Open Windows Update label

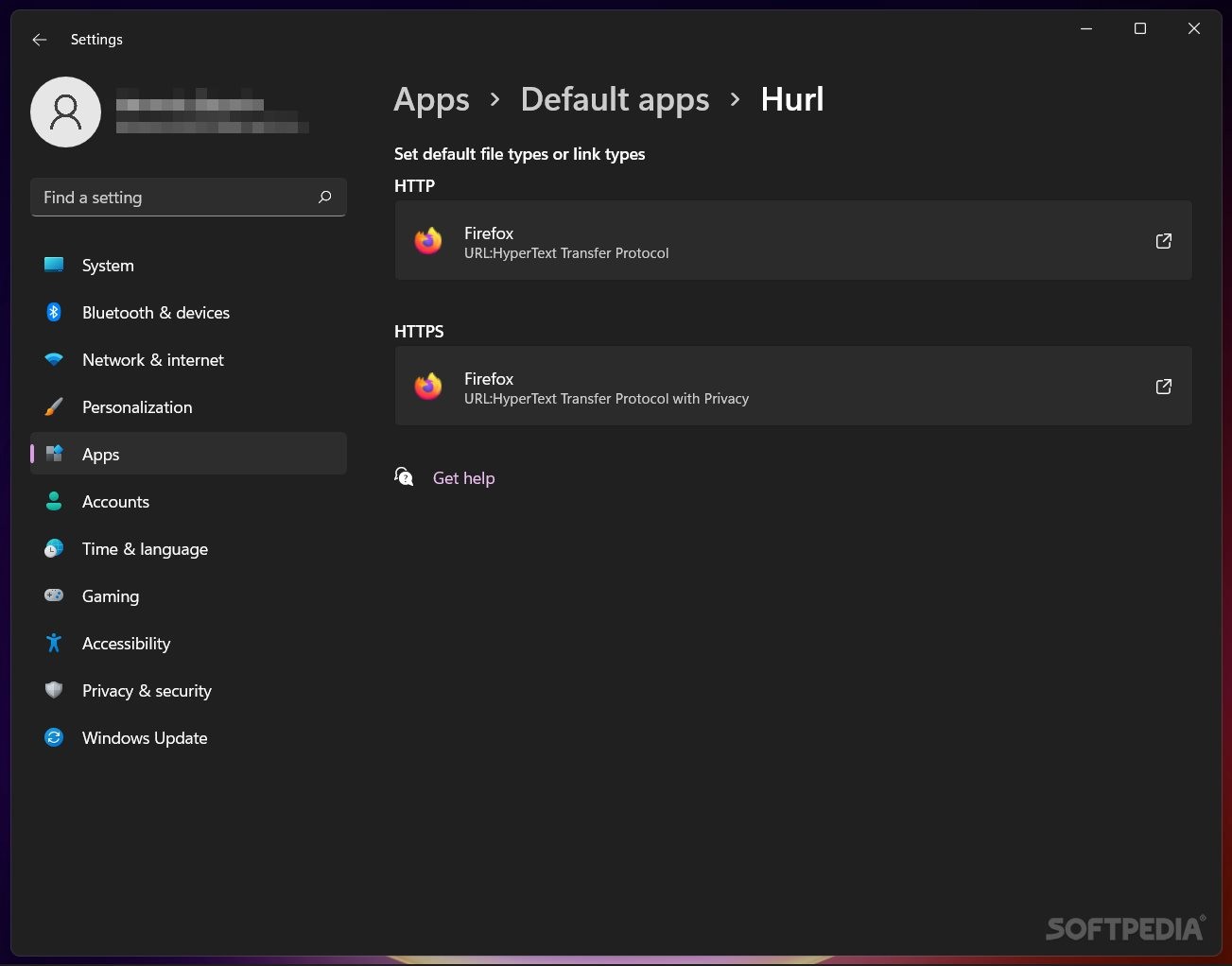[145, 738]
